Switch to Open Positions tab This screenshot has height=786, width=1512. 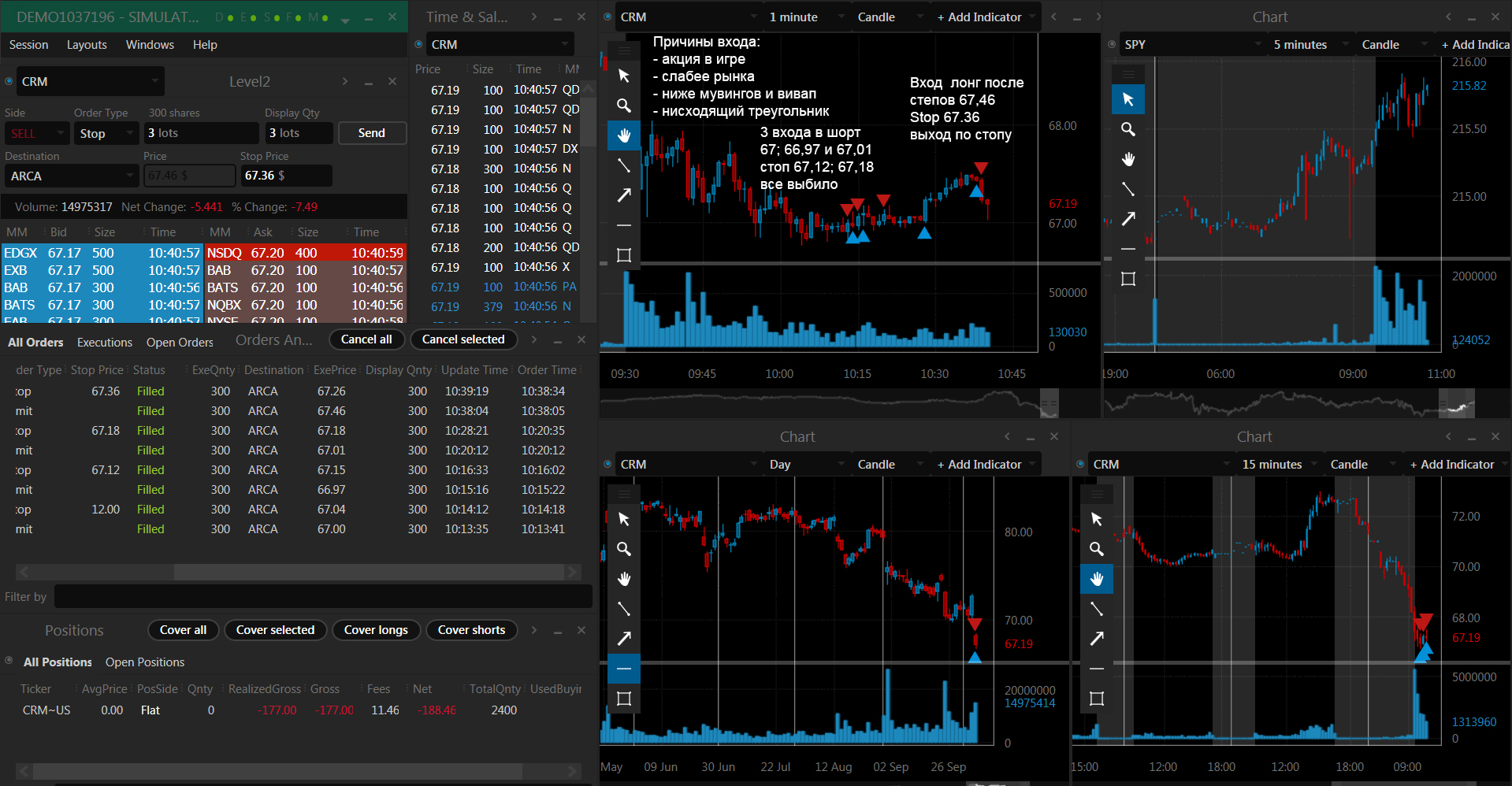click(145, 662)
